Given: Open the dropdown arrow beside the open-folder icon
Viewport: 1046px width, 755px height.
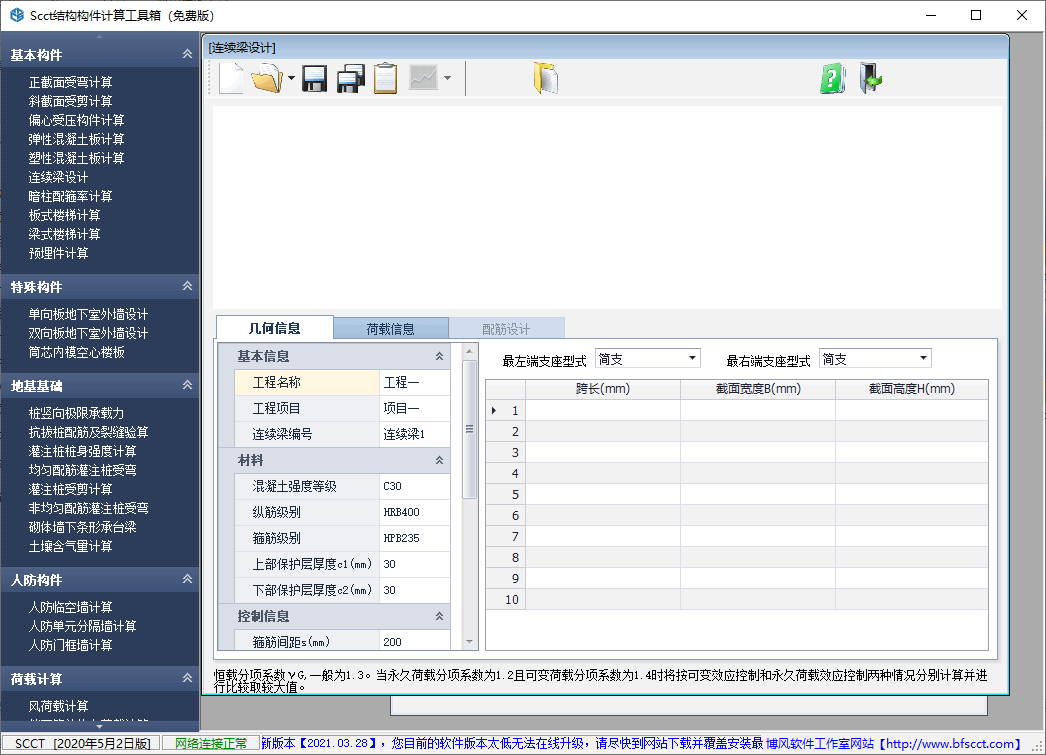Looking at the screenshot, I should coord(291,79).
